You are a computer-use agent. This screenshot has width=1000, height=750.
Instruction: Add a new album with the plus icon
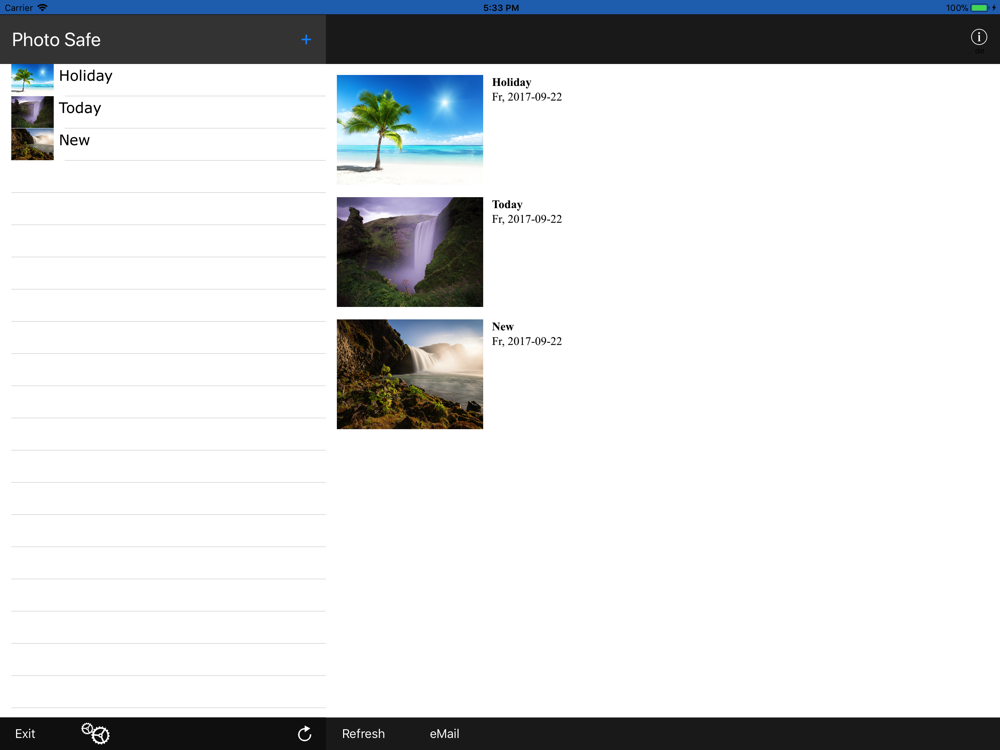pos(306,40)
